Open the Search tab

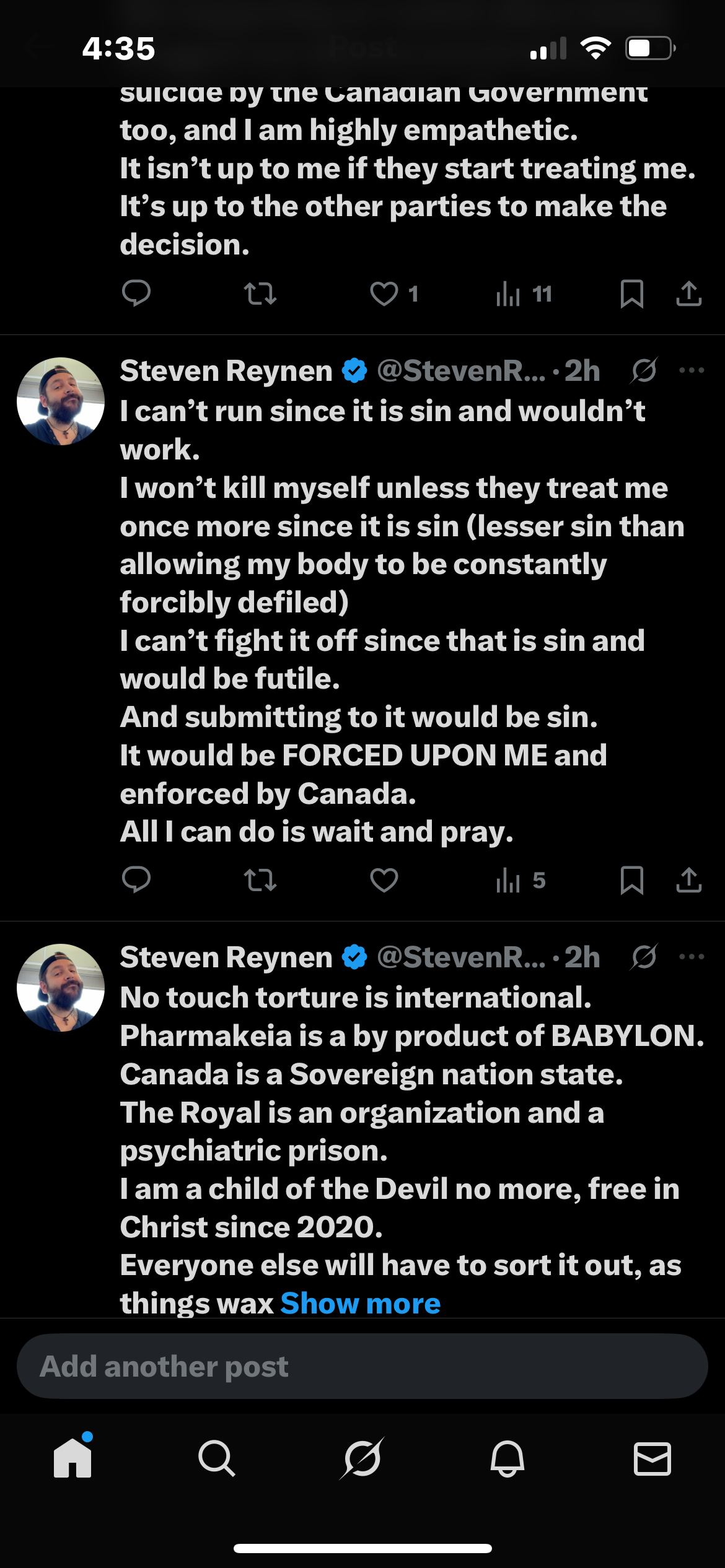pos(217,1458)
